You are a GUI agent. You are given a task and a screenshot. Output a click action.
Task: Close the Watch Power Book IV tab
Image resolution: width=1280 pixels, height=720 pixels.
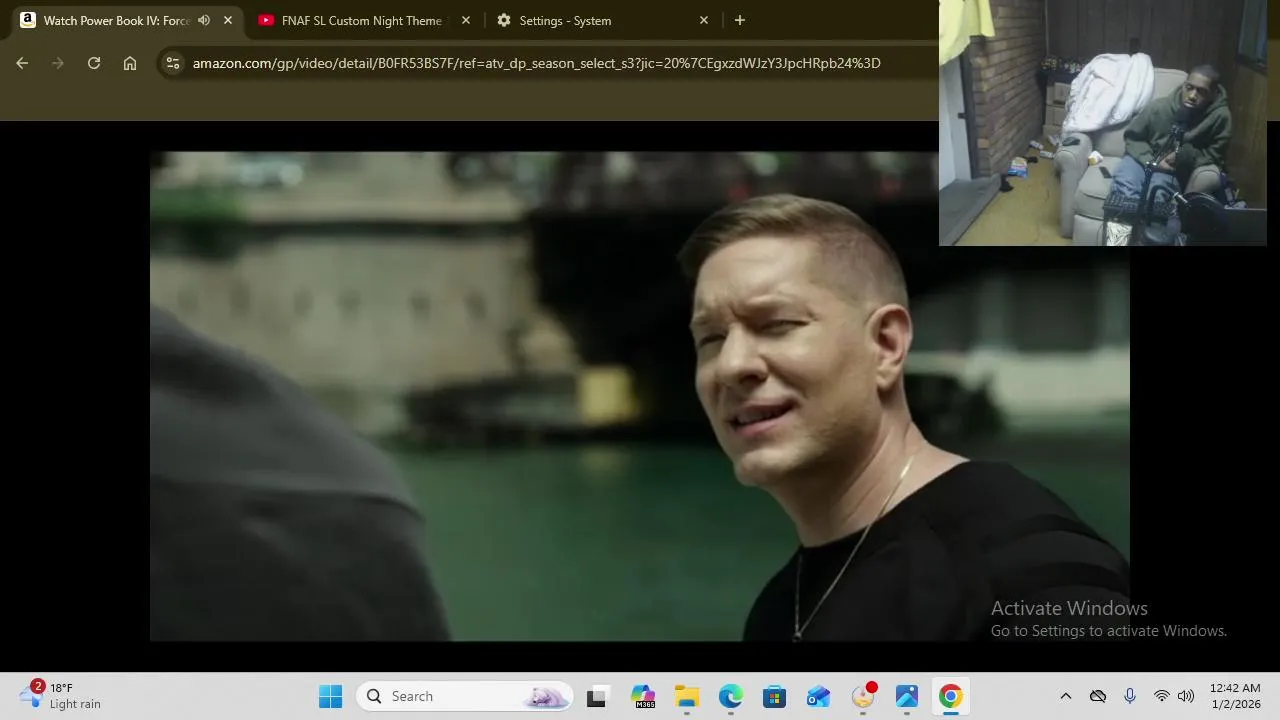pos(228,20)
